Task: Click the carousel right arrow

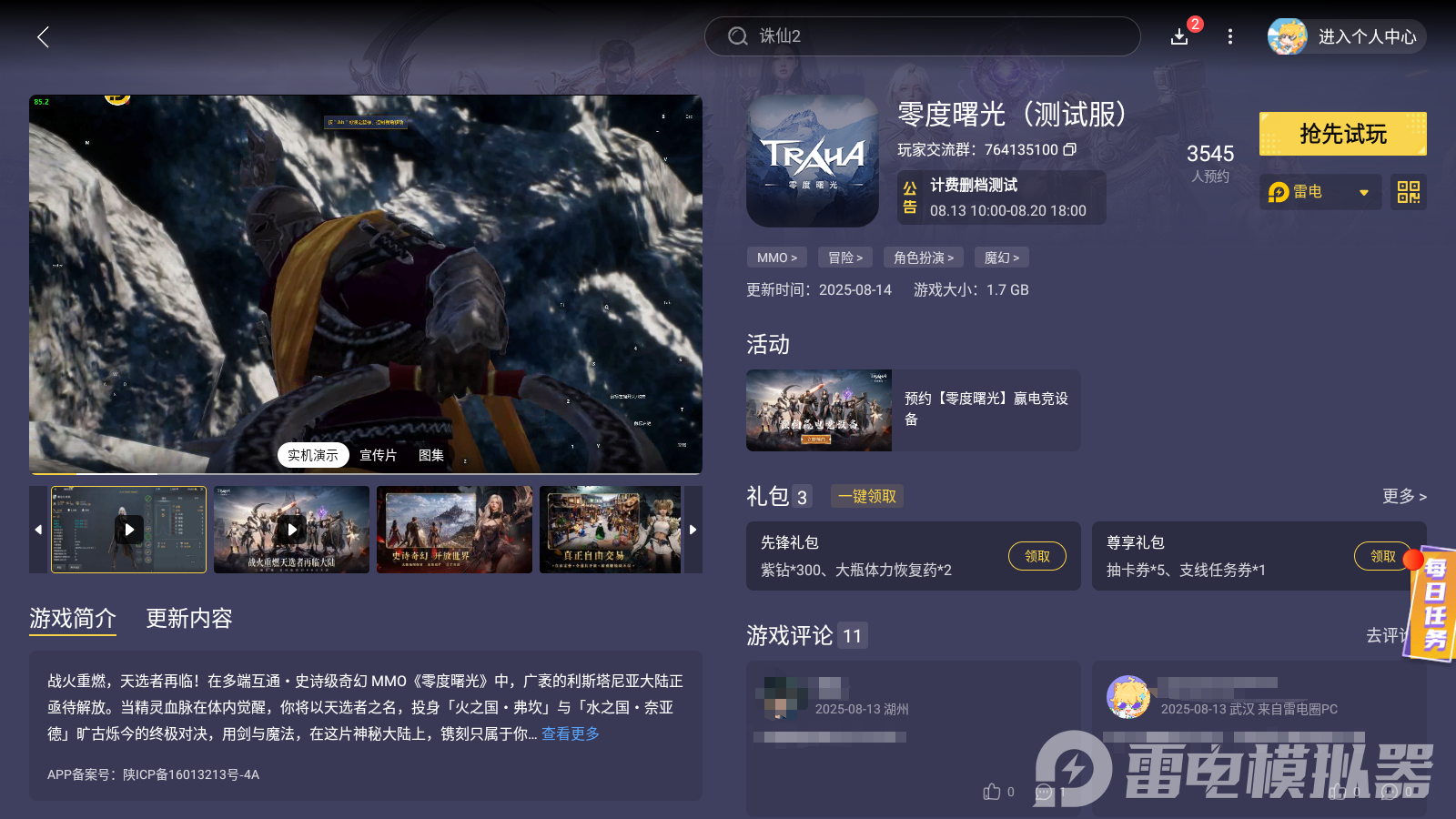Action: coord(693,530)
